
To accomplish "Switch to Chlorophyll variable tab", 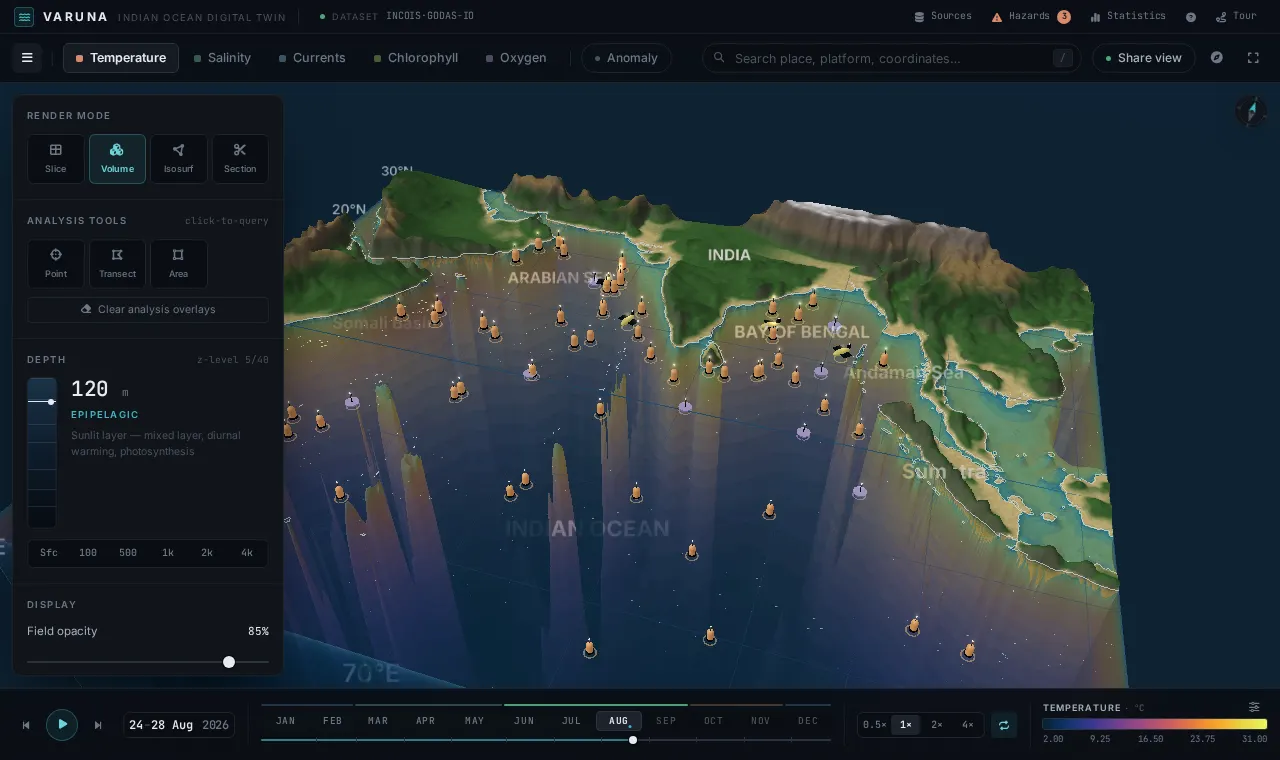I will (415, 58).
